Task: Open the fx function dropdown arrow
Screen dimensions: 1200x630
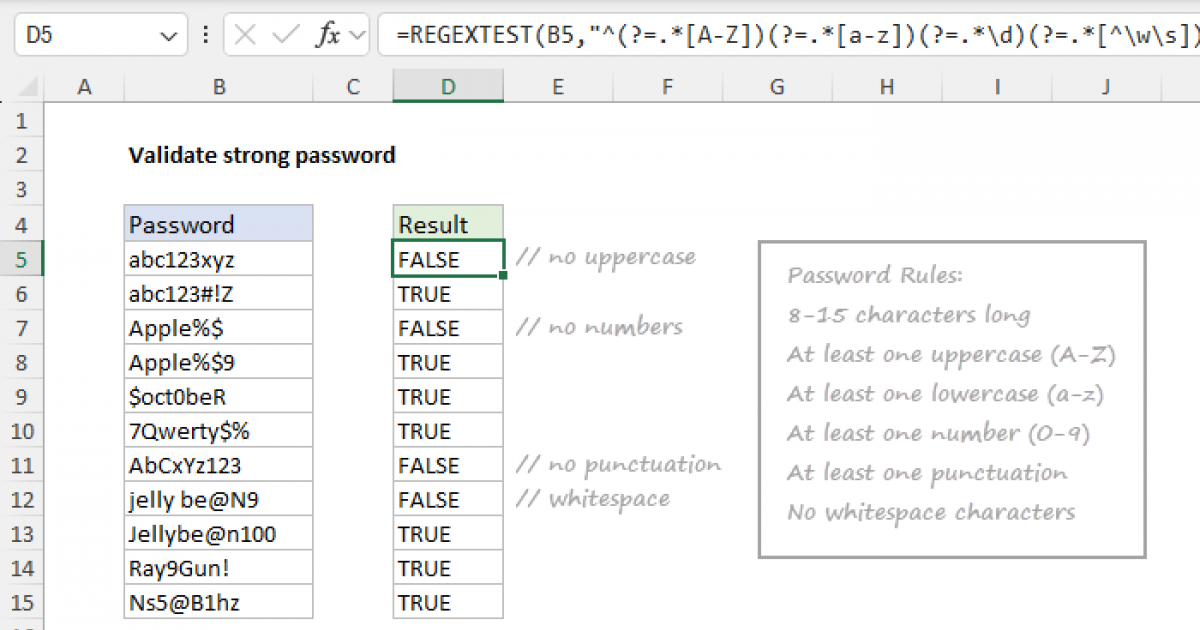Action: (356, 33)
